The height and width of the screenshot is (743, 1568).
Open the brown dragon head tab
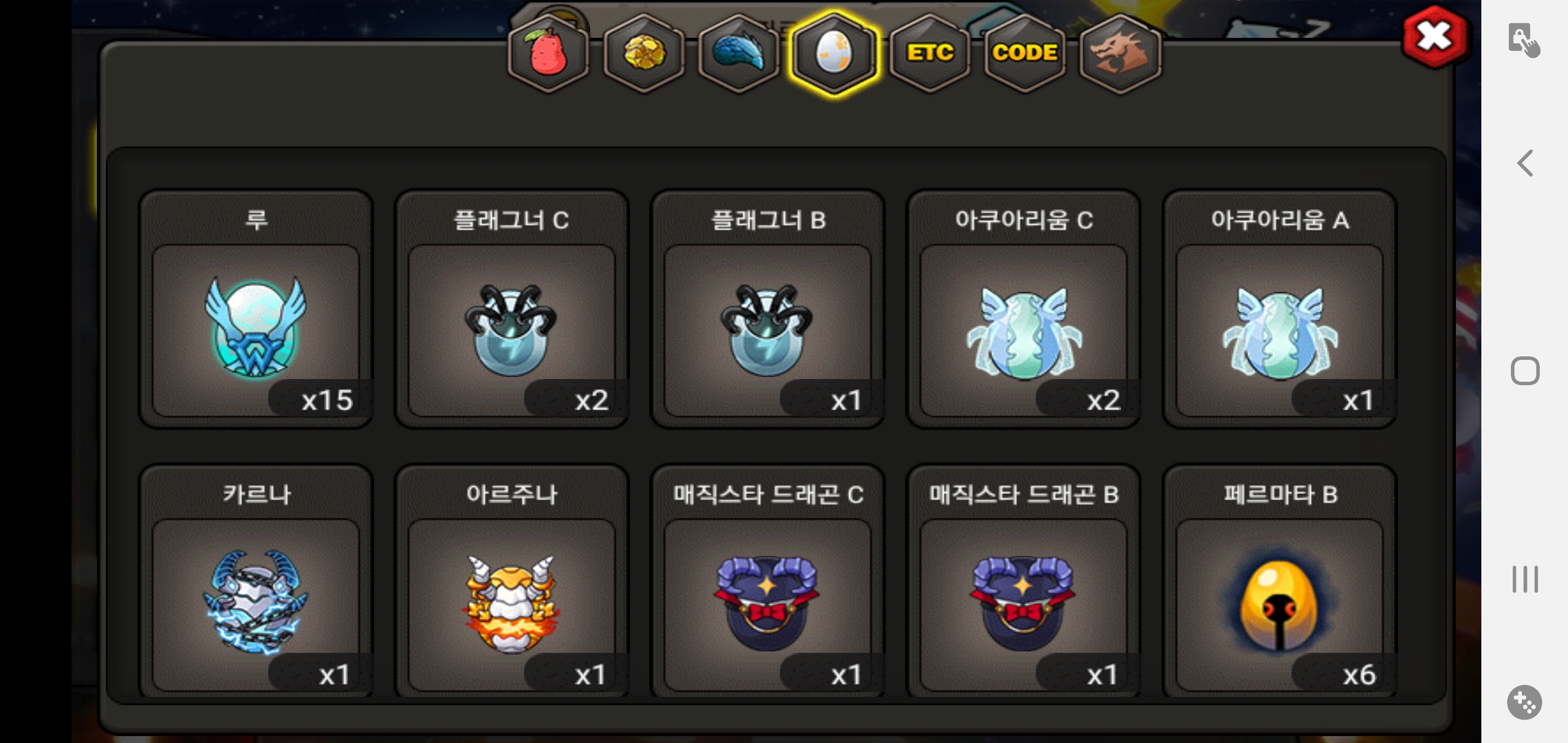click(1120, 53)
